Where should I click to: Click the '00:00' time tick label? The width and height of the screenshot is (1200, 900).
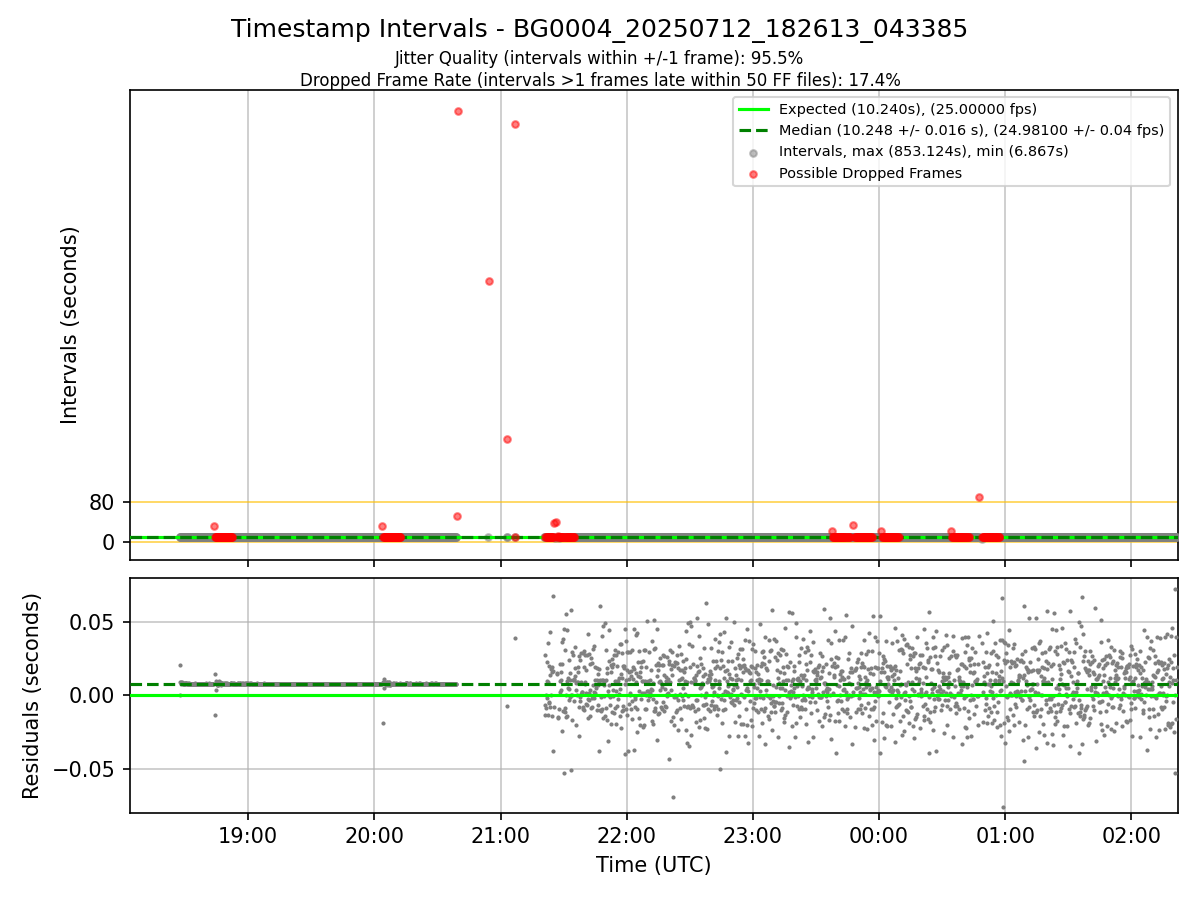click(x=879, y=835)
